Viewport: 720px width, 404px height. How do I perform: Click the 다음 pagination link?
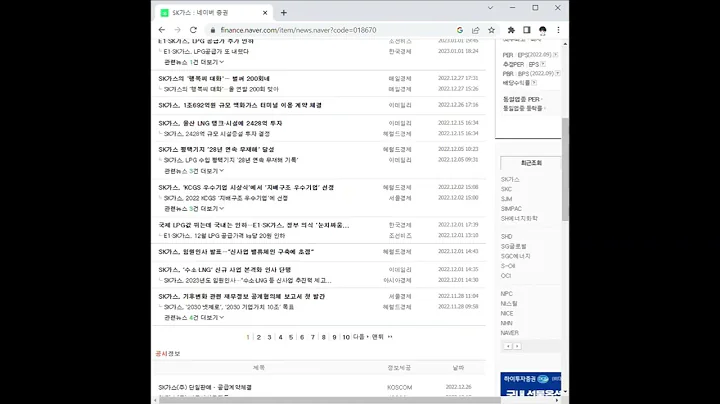click(x=361, y=337)
